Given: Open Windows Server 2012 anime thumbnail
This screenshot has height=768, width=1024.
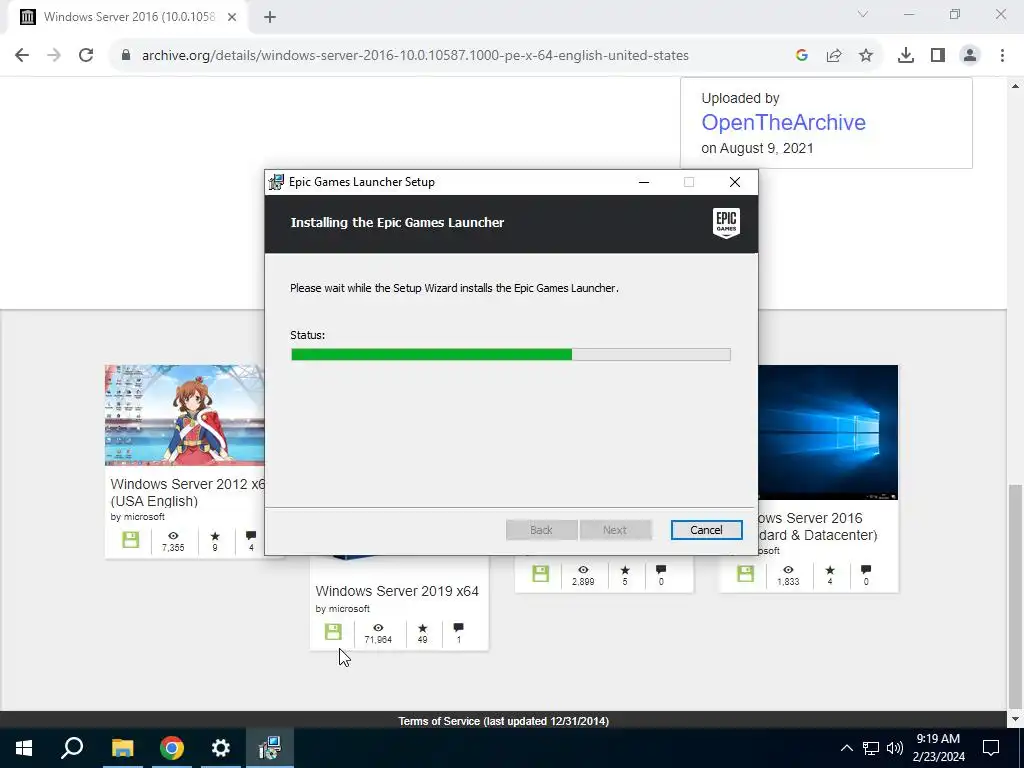Looking at the screenshot, I should (x=185, y=415).
